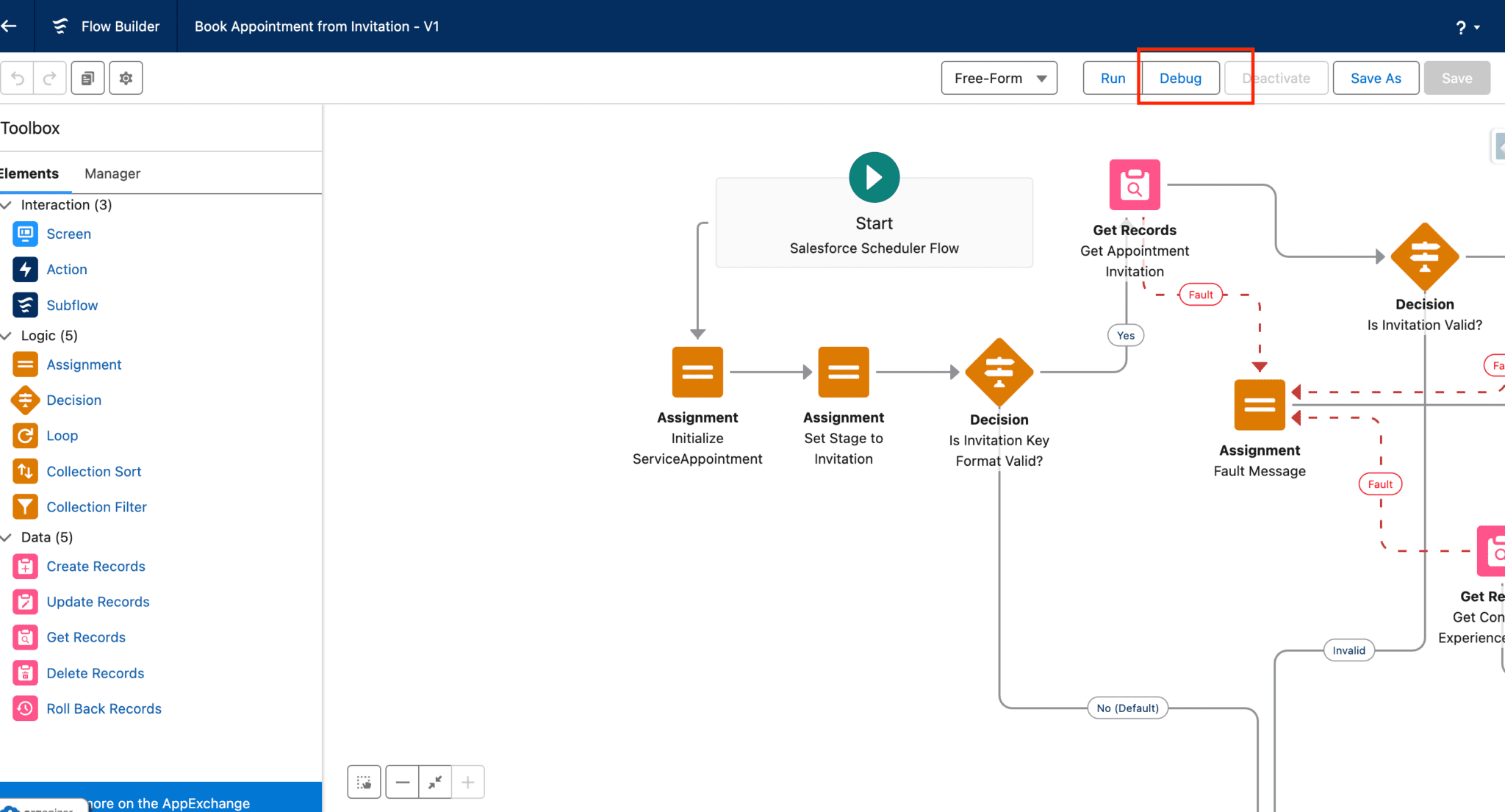Select the Create Records data element
This screenshot has width=1505, height=812.
tap(96, 566)
